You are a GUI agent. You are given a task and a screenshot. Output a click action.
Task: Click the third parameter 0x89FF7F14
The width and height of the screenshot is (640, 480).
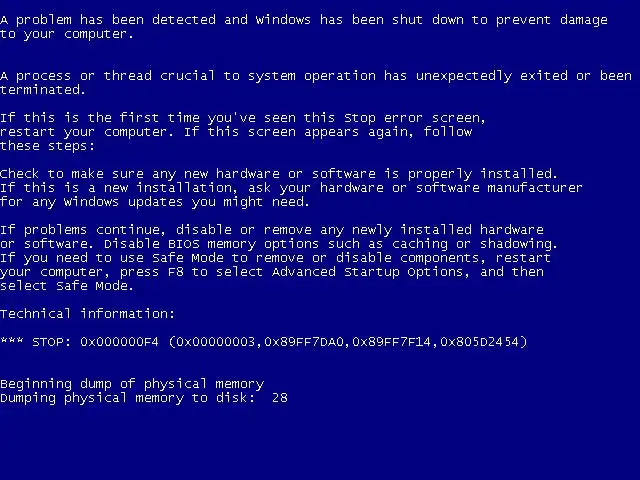[x=391, y=342]
